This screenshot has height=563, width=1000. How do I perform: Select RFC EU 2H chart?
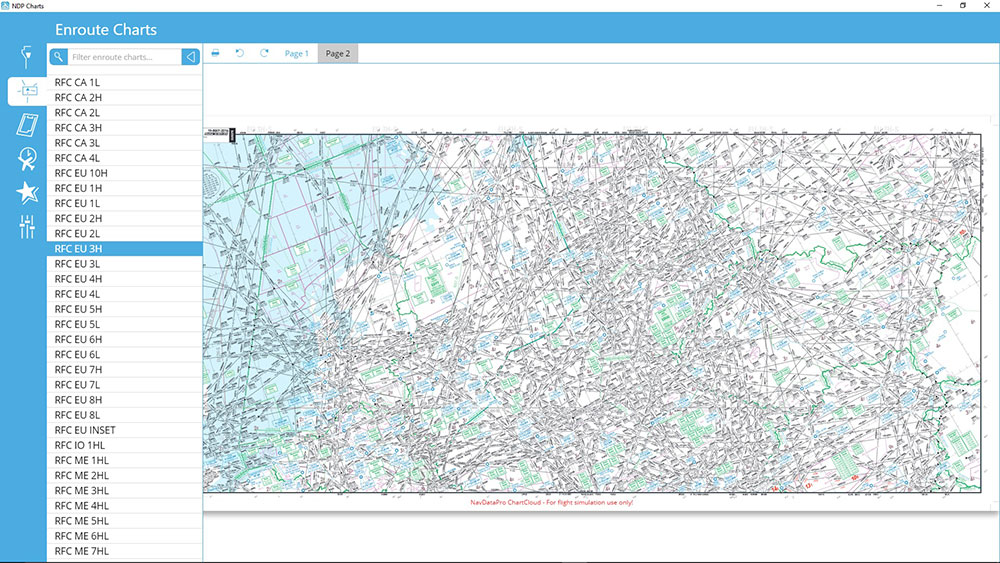[x=125, y=218]
